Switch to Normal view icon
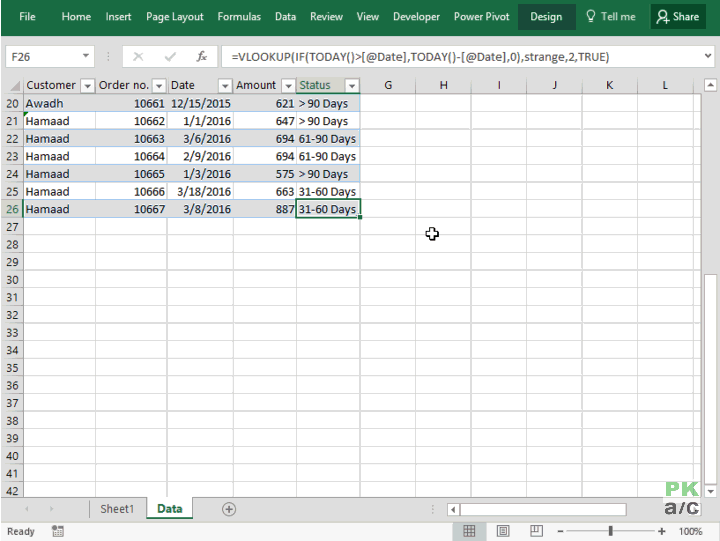This screenshot has height=541, width=720. [x=469, y=531]
